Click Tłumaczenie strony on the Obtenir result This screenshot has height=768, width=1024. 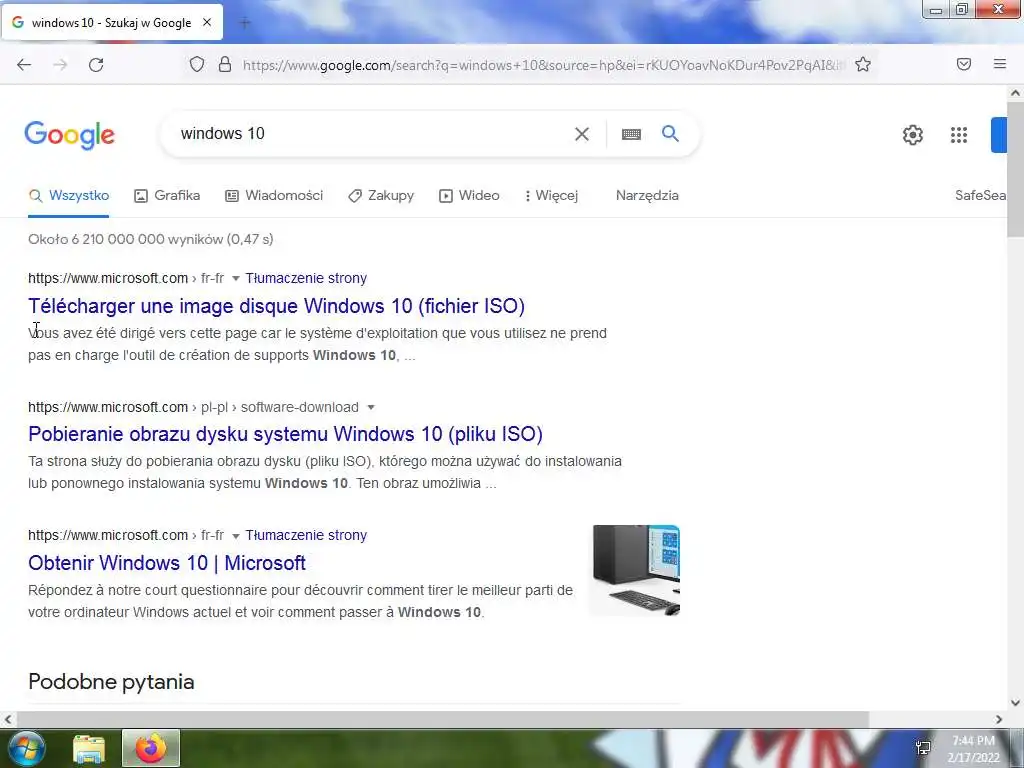(x=306, y=535)
